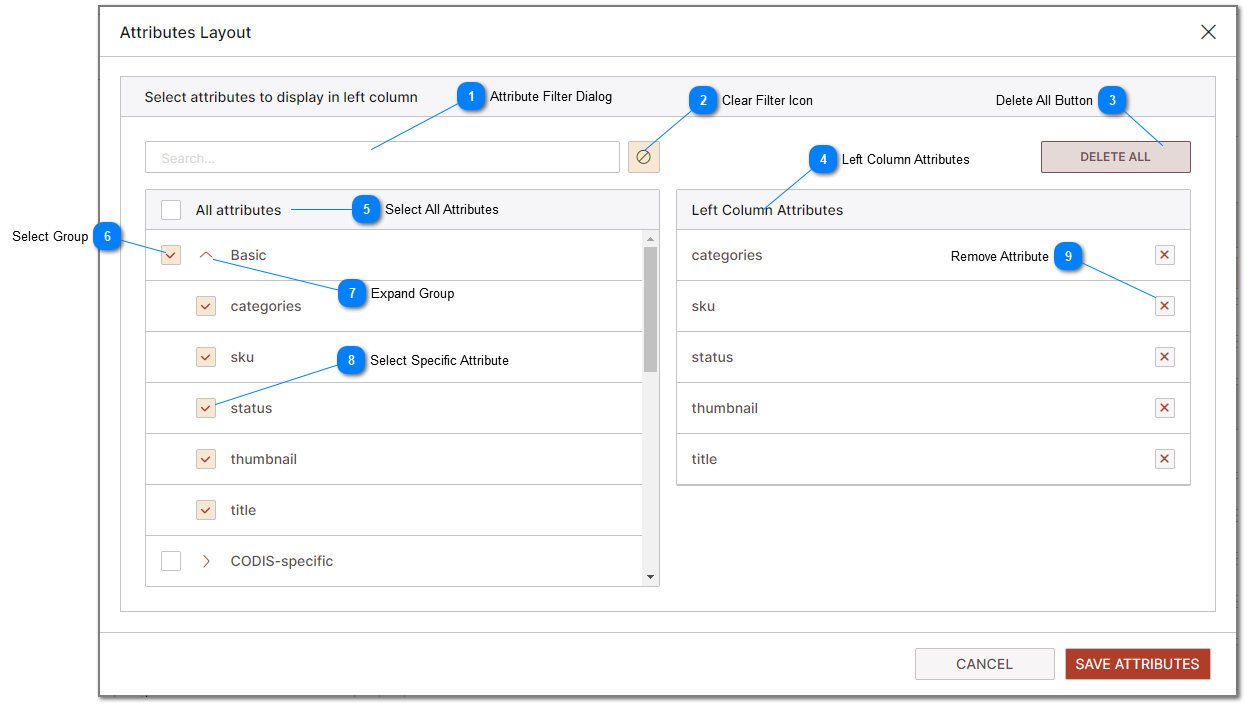The width and height of the screenshot is (1247, 706).
Task: Uncheck the status attribute checkbox
Action: click(206, 408)
